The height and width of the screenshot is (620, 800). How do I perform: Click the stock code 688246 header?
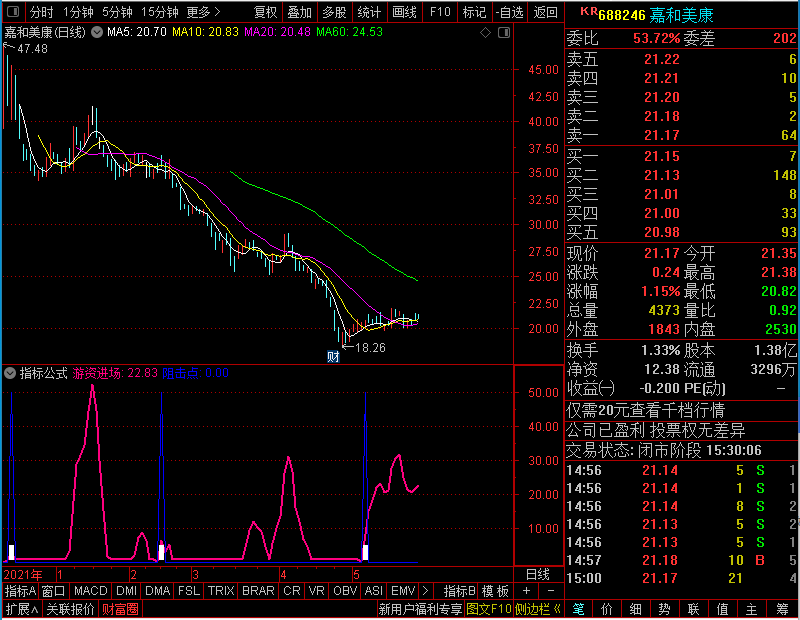point(622,15)
